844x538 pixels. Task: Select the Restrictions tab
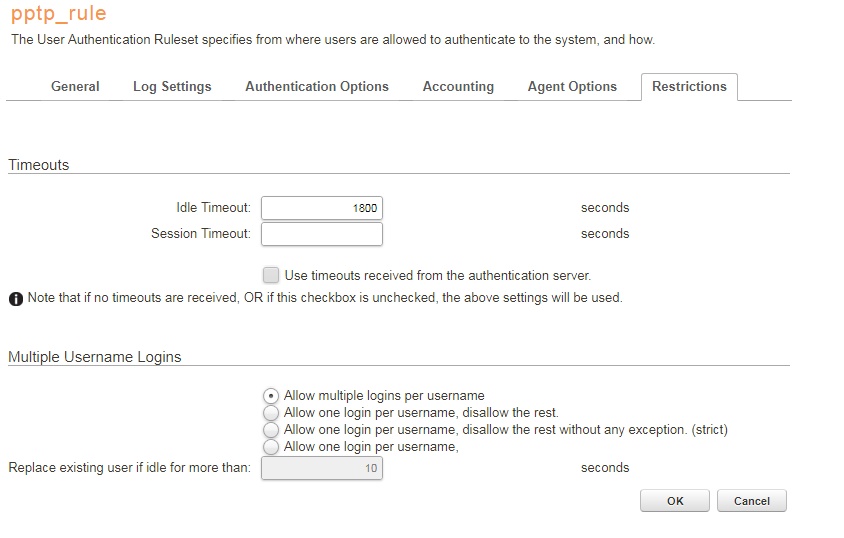(x=689, y=87)
